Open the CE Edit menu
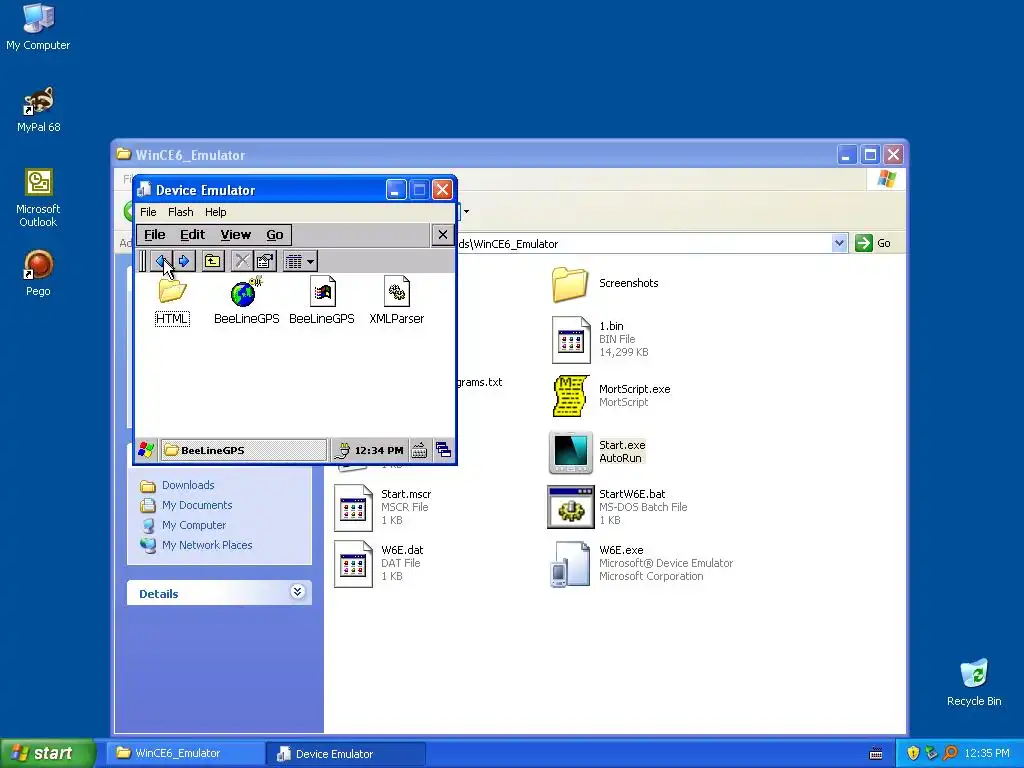The image size is (1024, 768). click(x=193, y=234)
